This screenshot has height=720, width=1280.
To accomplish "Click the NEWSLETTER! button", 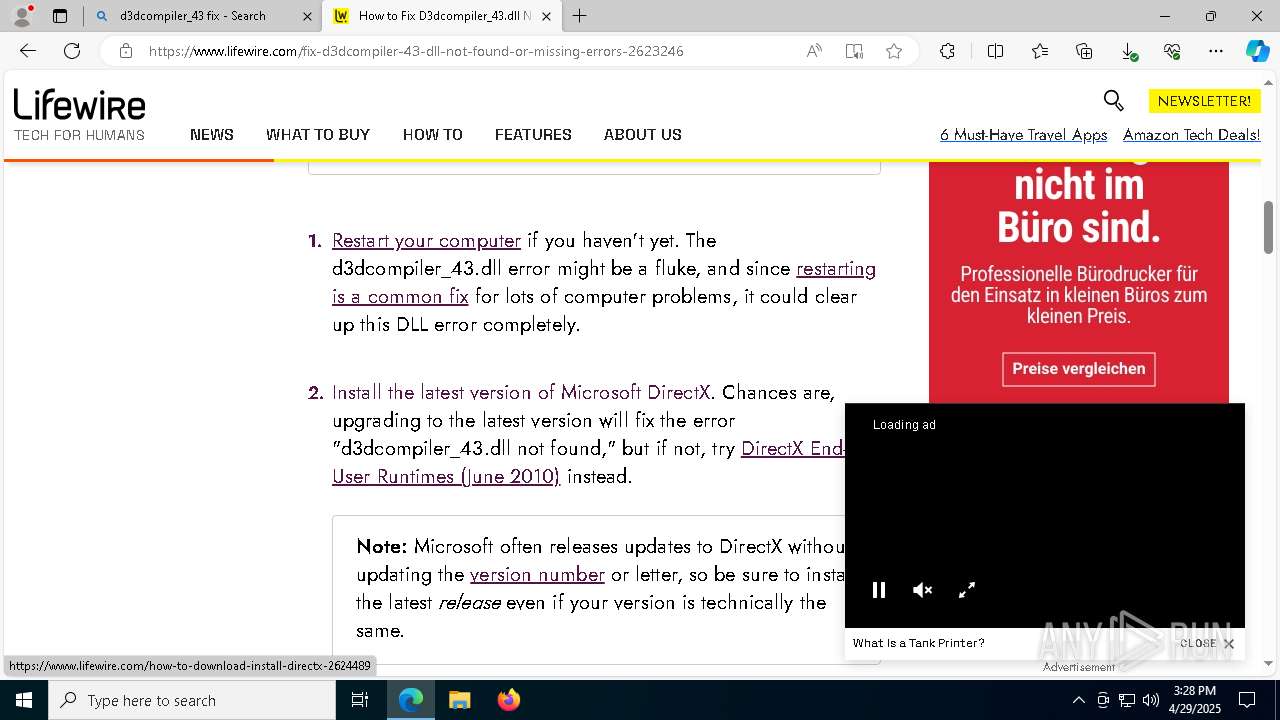I will [x=1204, y=101].
